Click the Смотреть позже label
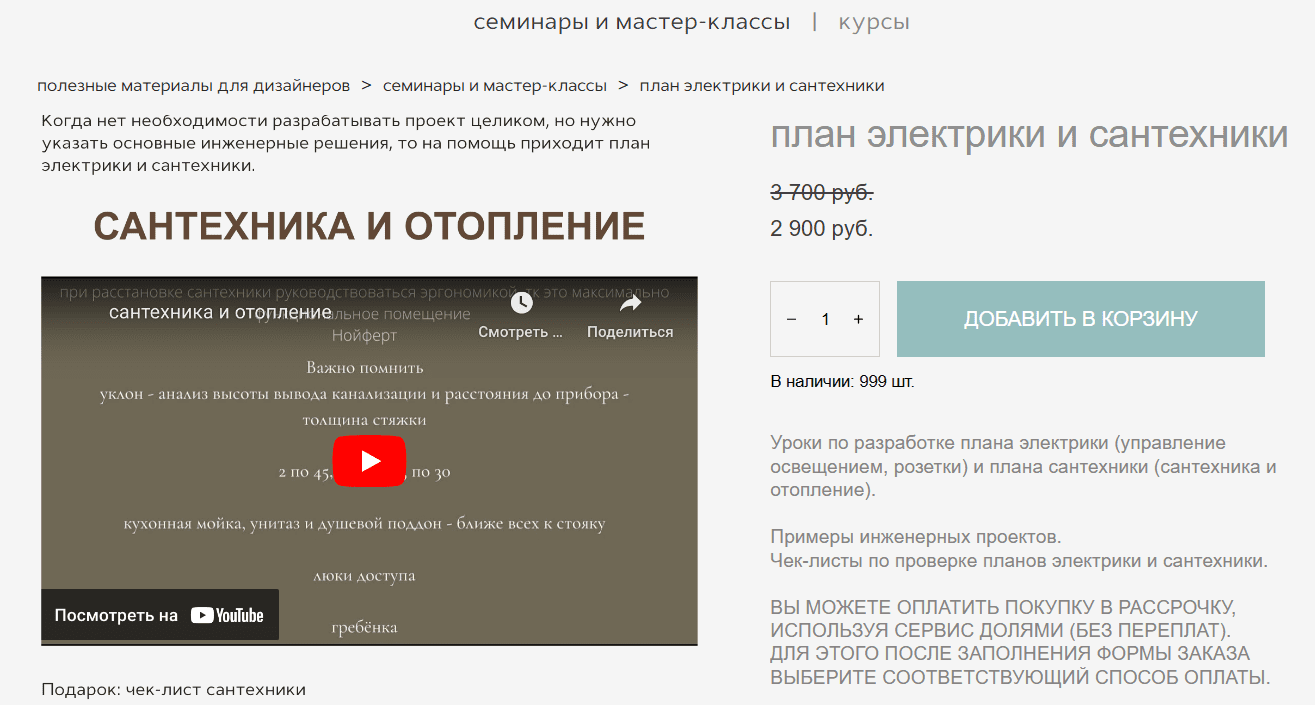Screen dimensions: 1315x705 tap(520, 332)
